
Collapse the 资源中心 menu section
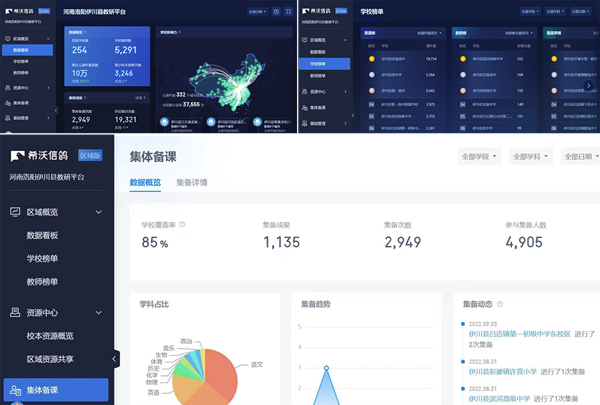pyautogui.click(x=98, y=312)
